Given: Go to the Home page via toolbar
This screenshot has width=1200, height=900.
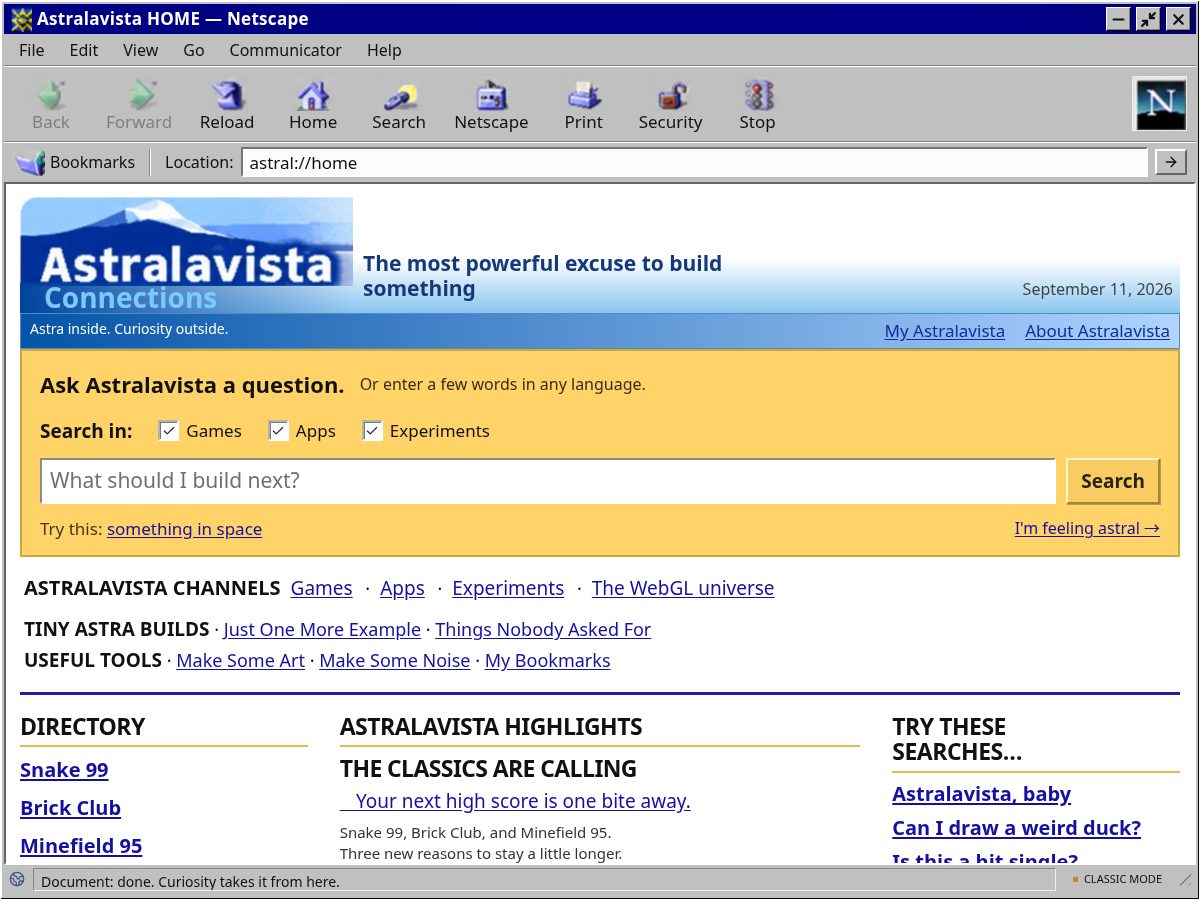Looking at the screenshot, I should (x=313, y=105).
